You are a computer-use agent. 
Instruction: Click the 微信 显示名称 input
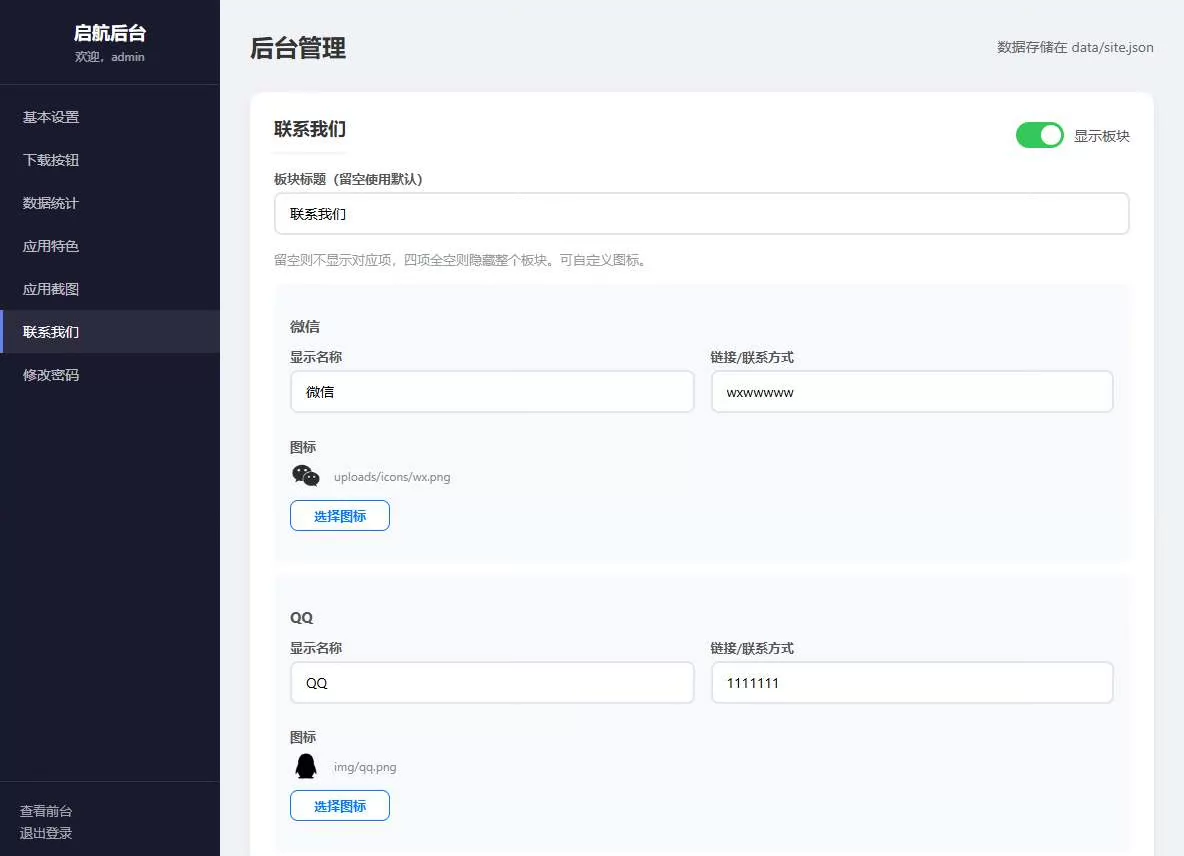point(492,392)
